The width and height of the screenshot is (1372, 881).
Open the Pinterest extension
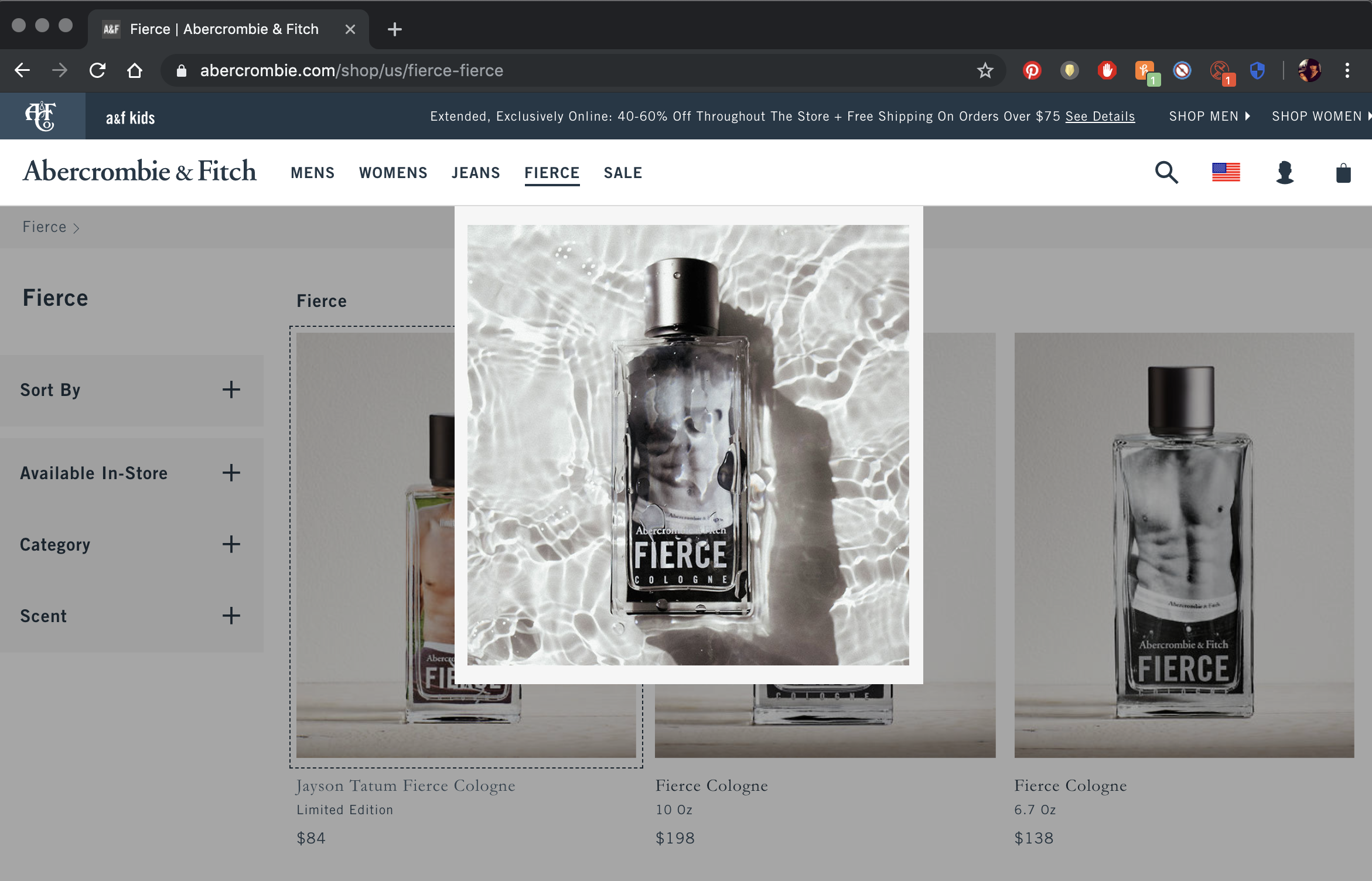[1032, 70]
